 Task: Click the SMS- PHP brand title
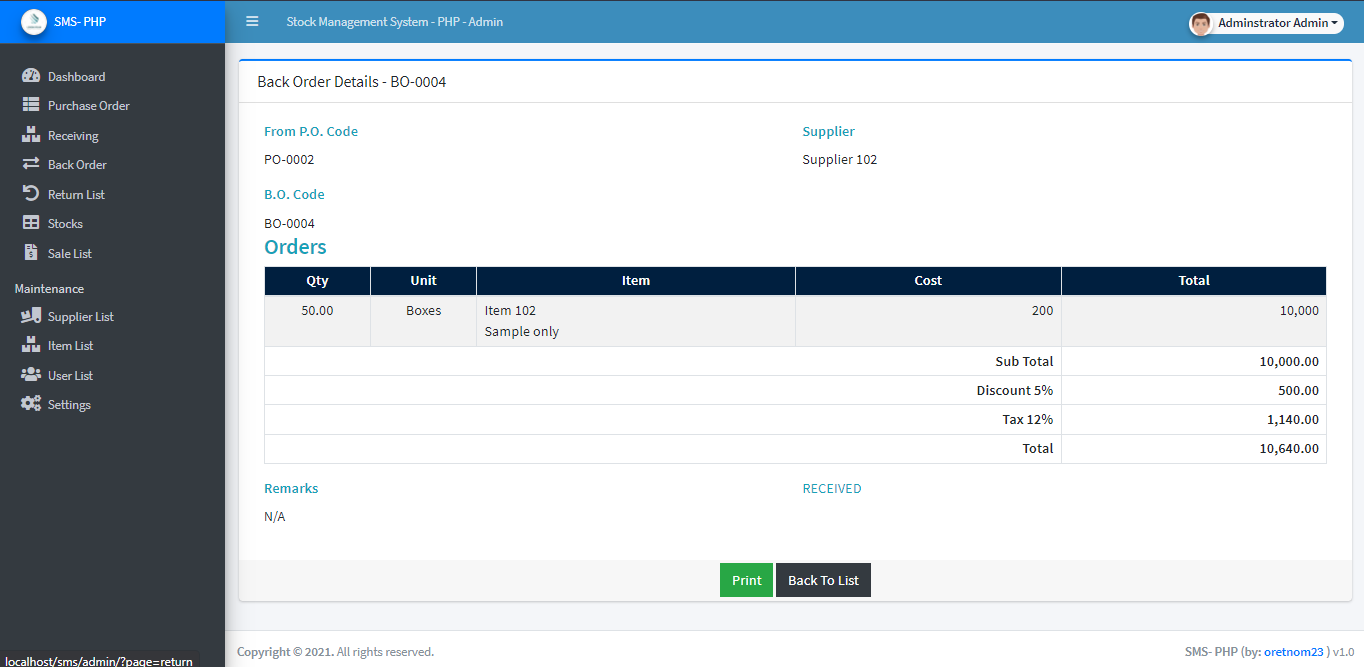[x=80, y=21]
